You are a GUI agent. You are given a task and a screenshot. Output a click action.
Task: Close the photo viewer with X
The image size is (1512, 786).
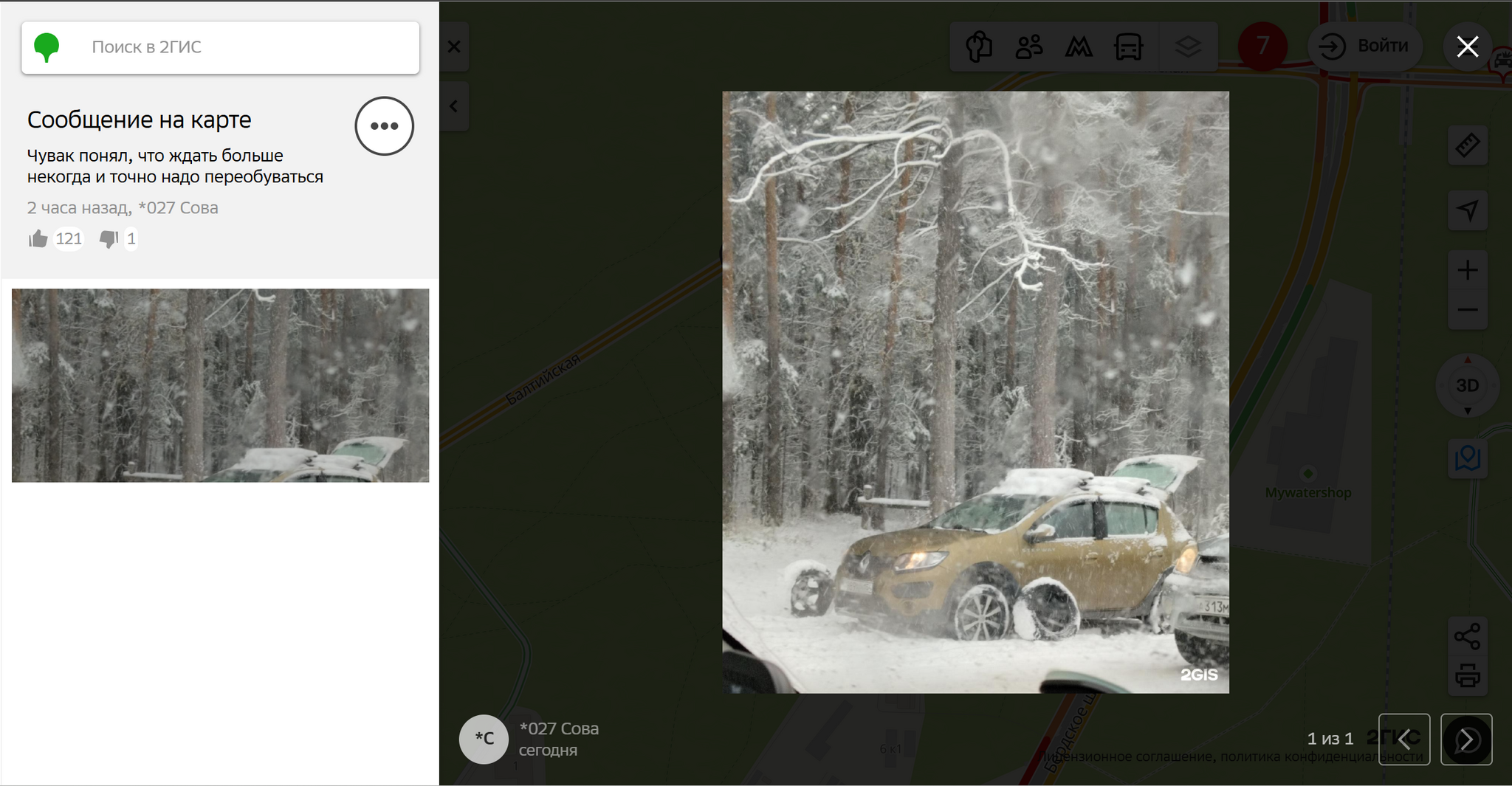pyautogui.click(x=1467, y=46)
